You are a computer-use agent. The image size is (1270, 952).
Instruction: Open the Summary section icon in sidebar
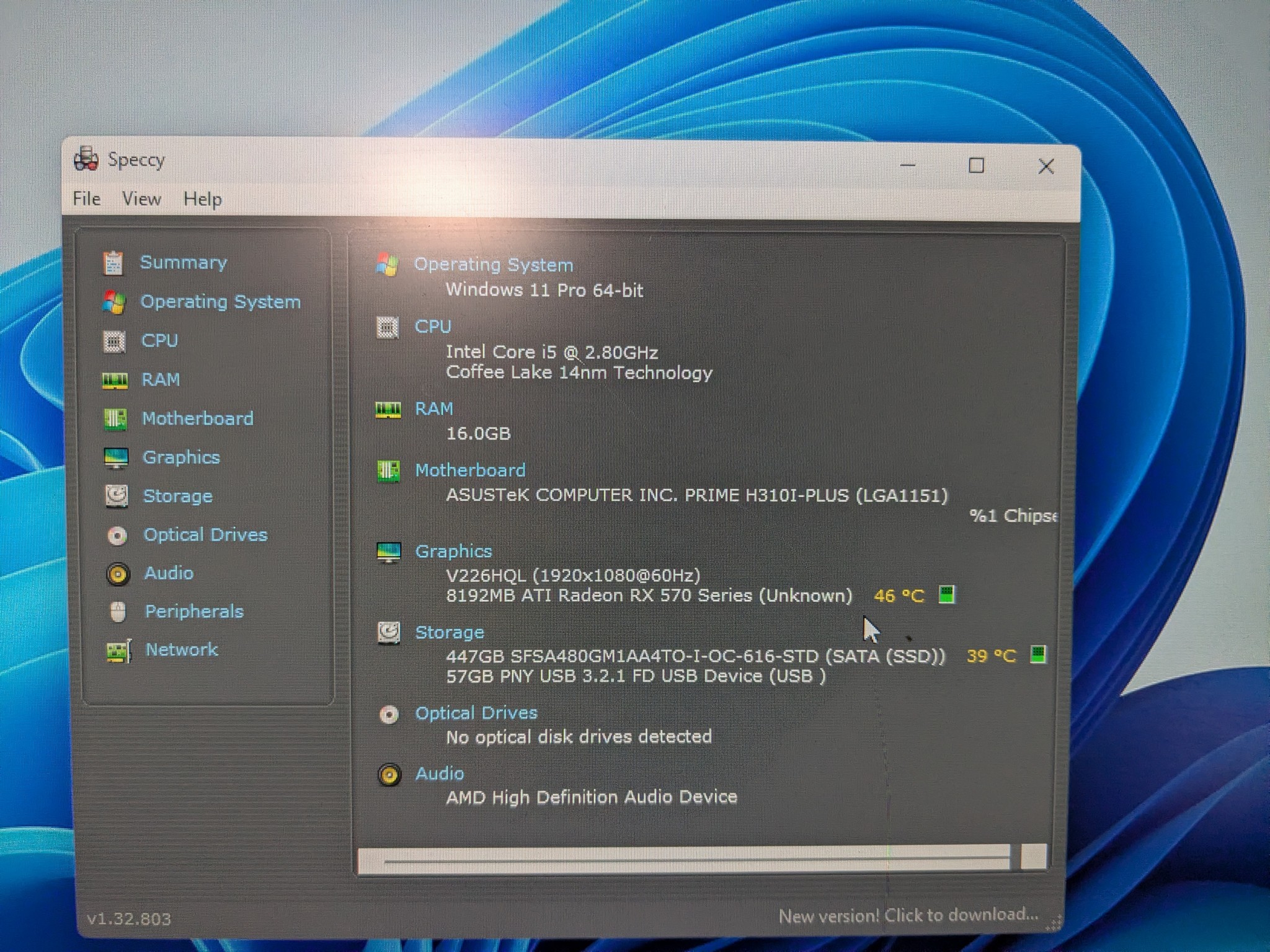pos(113,263)
